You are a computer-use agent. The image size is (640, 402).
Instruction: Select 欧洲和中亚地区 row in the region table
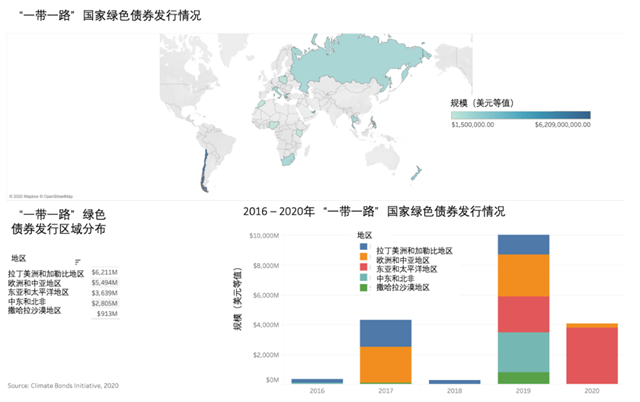point(34,282)
